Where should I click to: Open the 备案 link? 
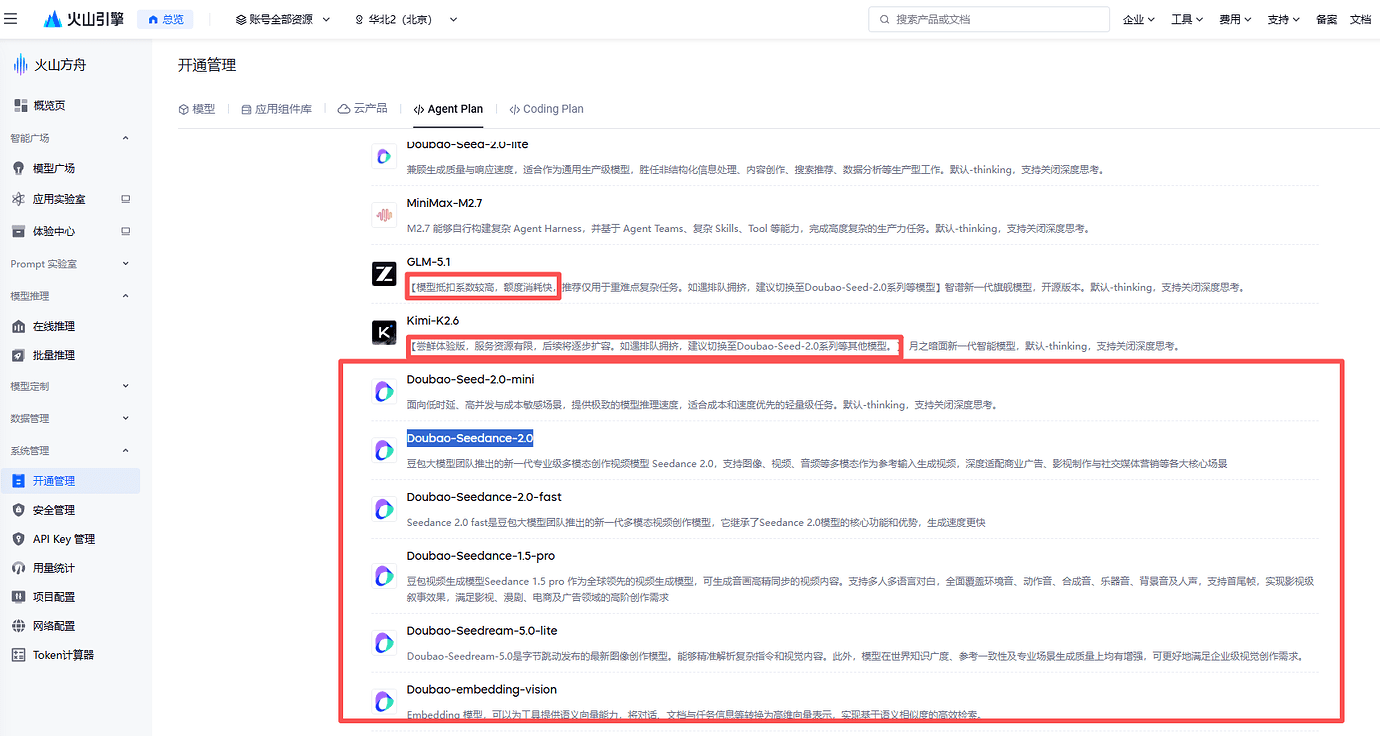[x=1327, y=19]
